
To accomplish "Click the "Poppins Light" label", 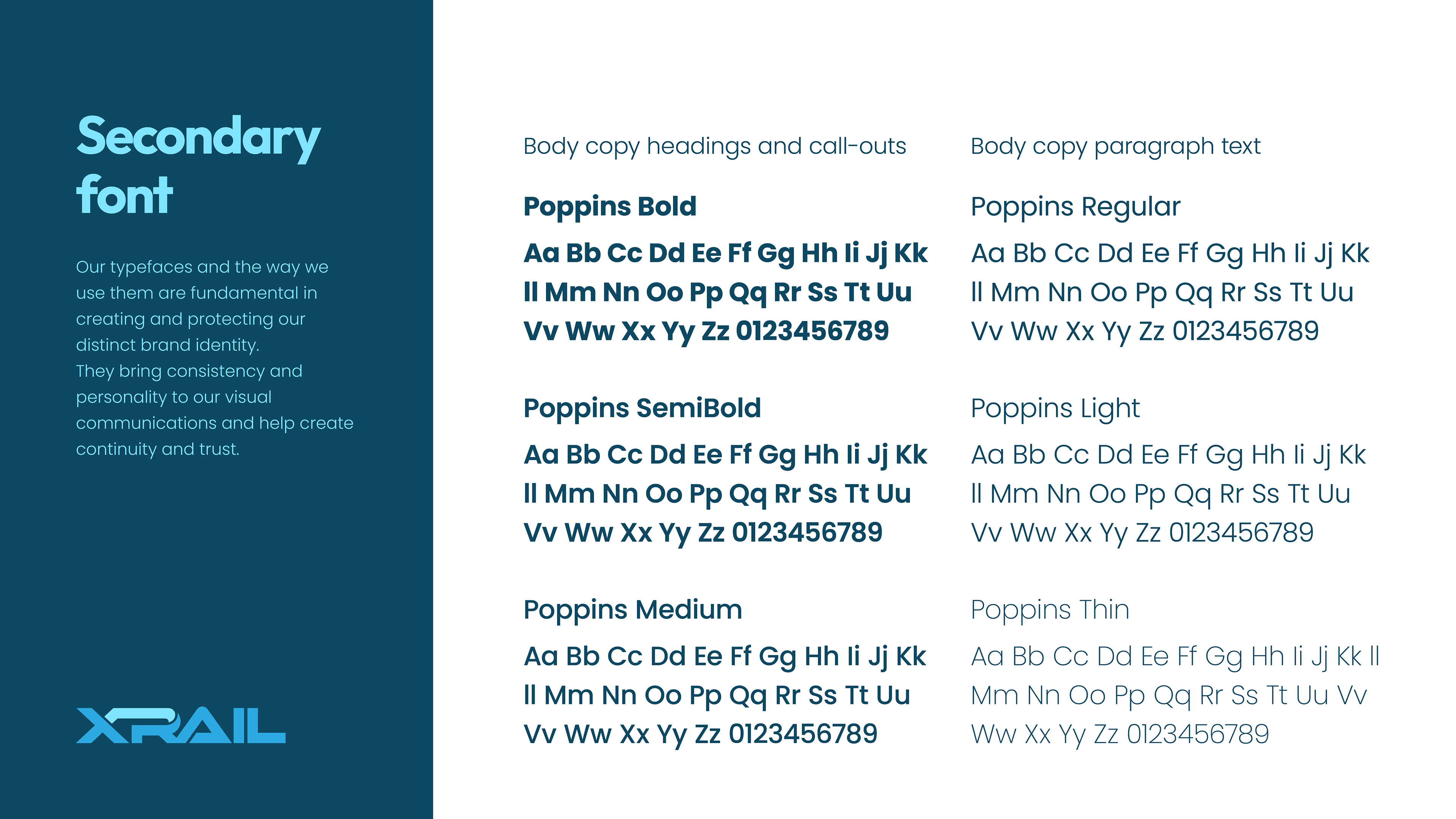I will pyautogui.click(x=1055, y=409).
